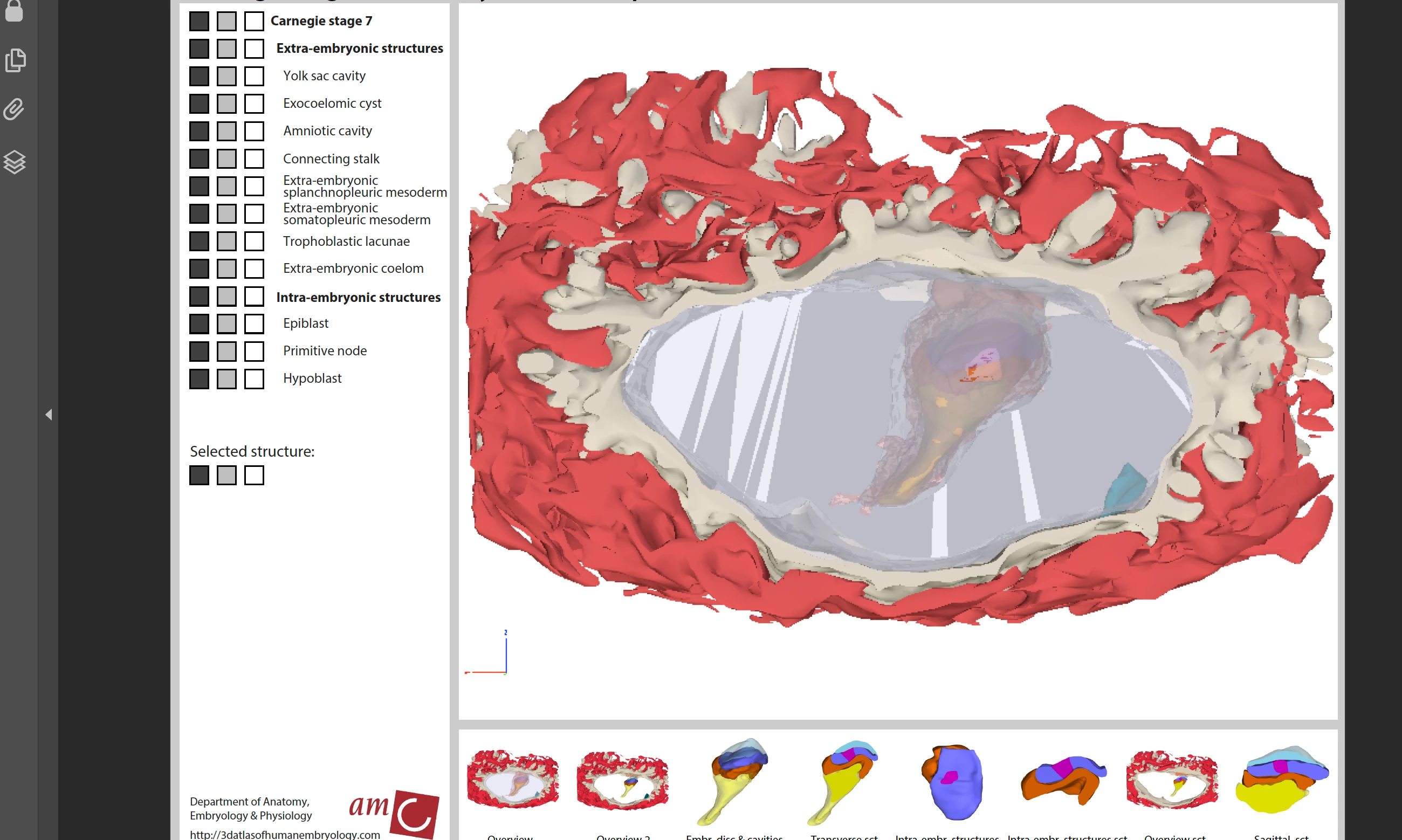Click the Connecting stalk label

pos(331,159)
